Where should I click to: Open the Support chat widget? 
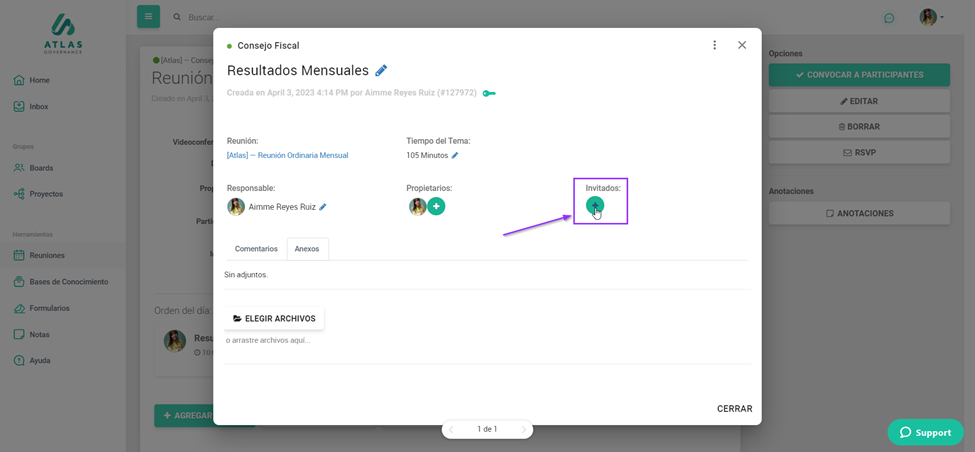925,432
